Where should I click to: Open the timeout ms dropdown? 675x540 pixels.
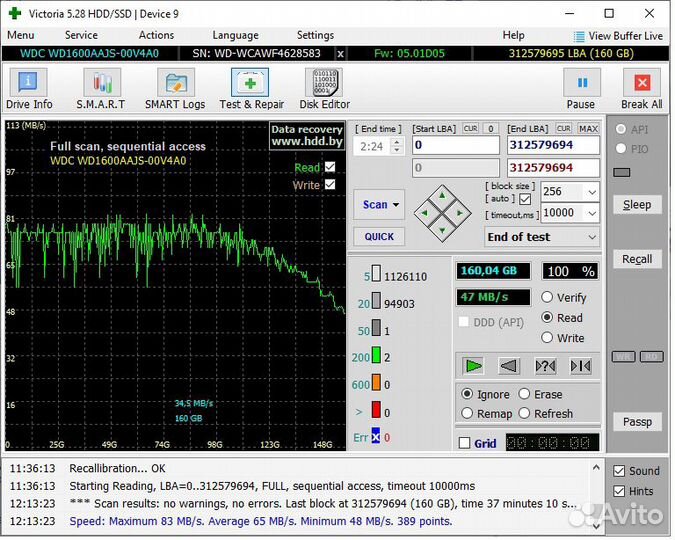pyautogui.click(x=591, y=213)
